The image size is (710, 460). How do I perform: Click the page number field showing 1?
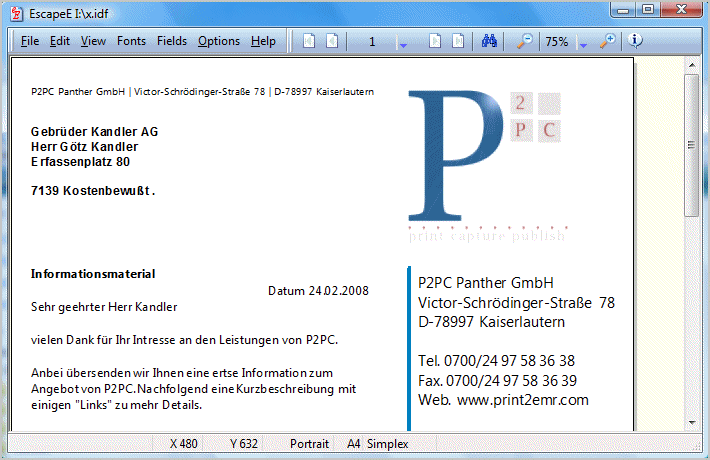[x=372, y=42]
